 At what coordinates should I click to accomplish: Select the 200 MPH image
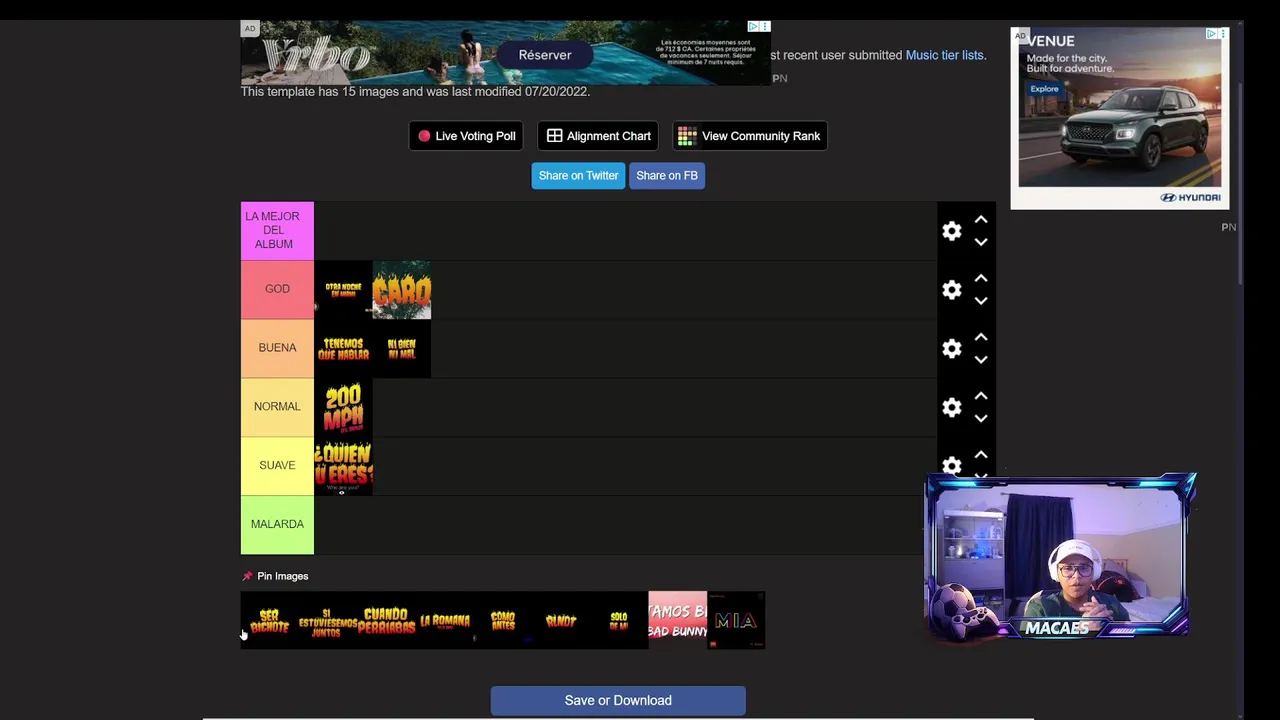tap(343, 408)
